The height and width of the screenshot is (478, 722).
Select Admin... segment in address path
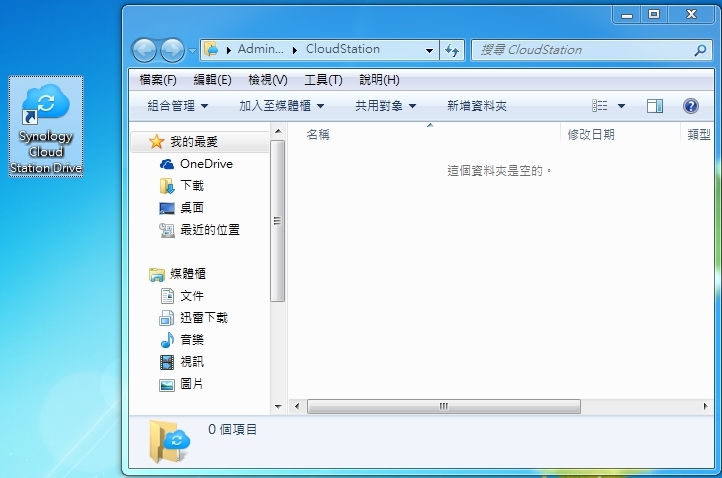(260, 49)
